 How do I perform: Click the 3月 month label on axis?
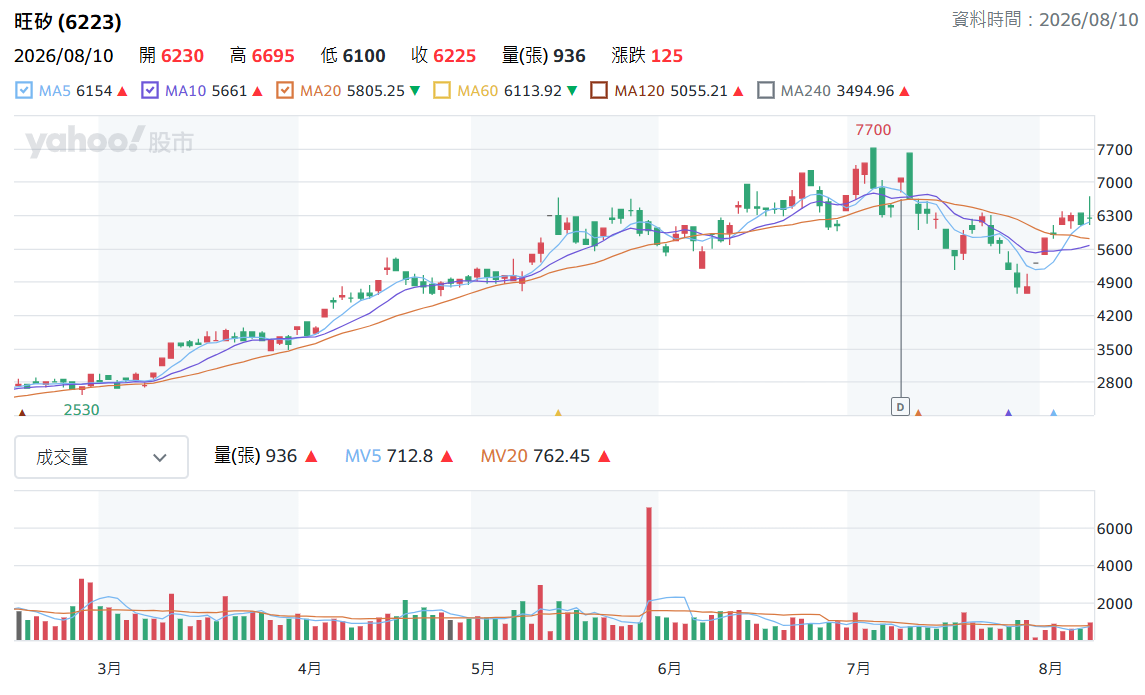click(110, 668)
